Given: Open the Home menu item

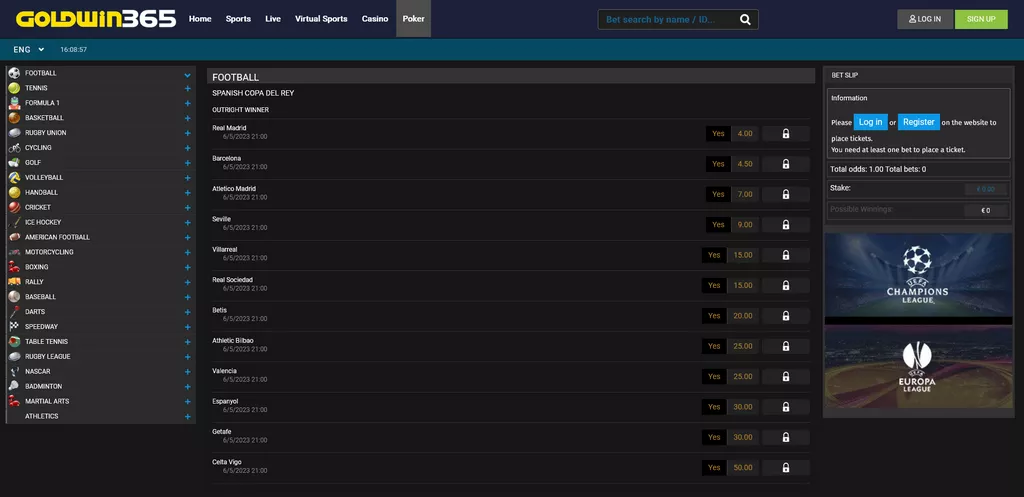Looking at the screenshot, I should (x=200, y=19).
